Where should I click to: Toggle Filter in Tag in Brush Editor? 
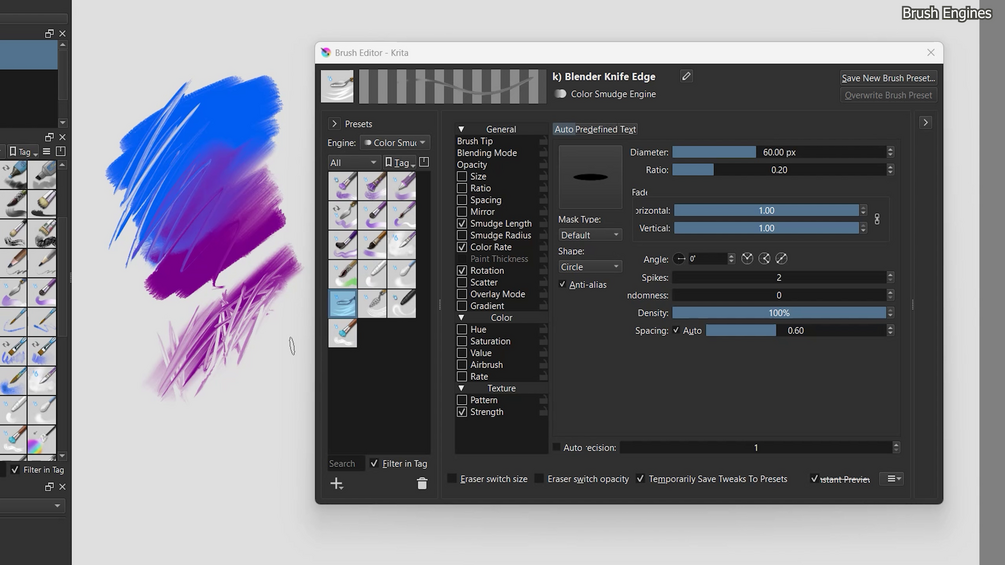(374, 464)
